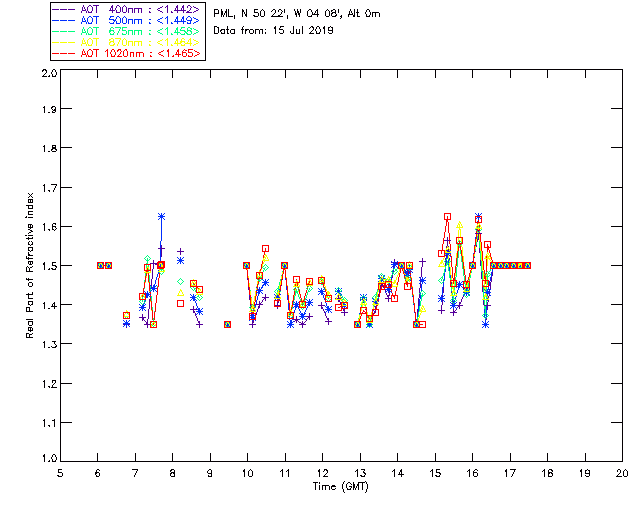Click the y-axis tick label 1.5
The height and width of the screenshot is (512, 640).
pos(49,266)
